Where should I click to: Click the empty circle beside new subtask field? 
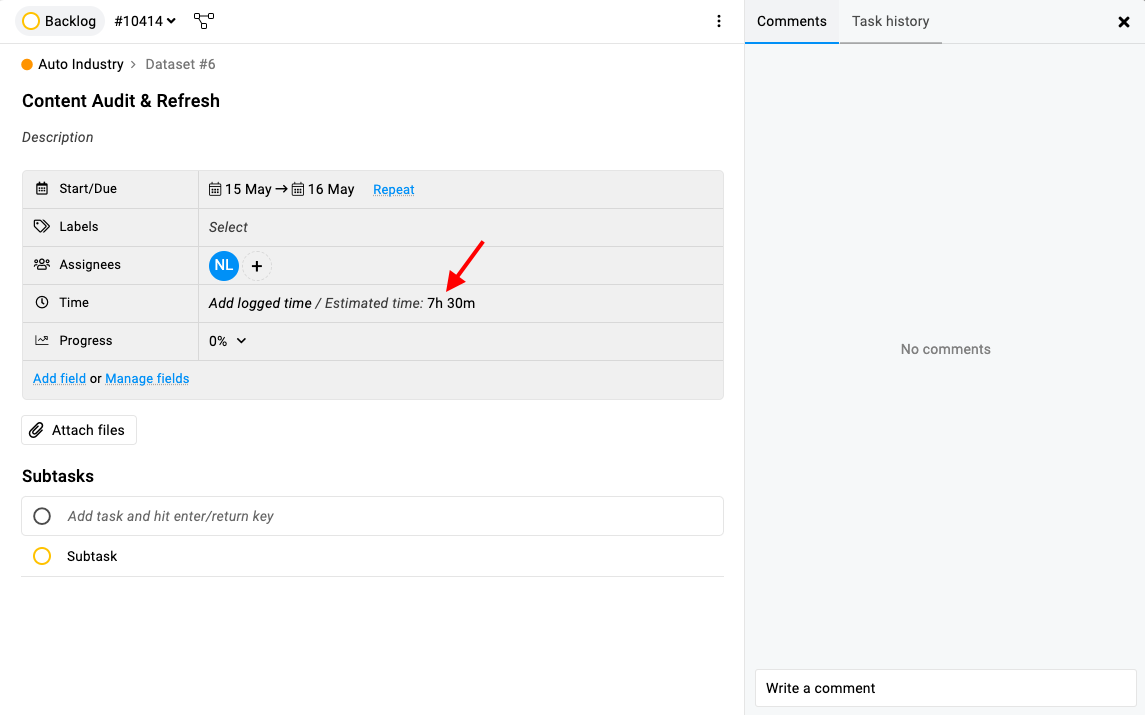click(42, 516)
